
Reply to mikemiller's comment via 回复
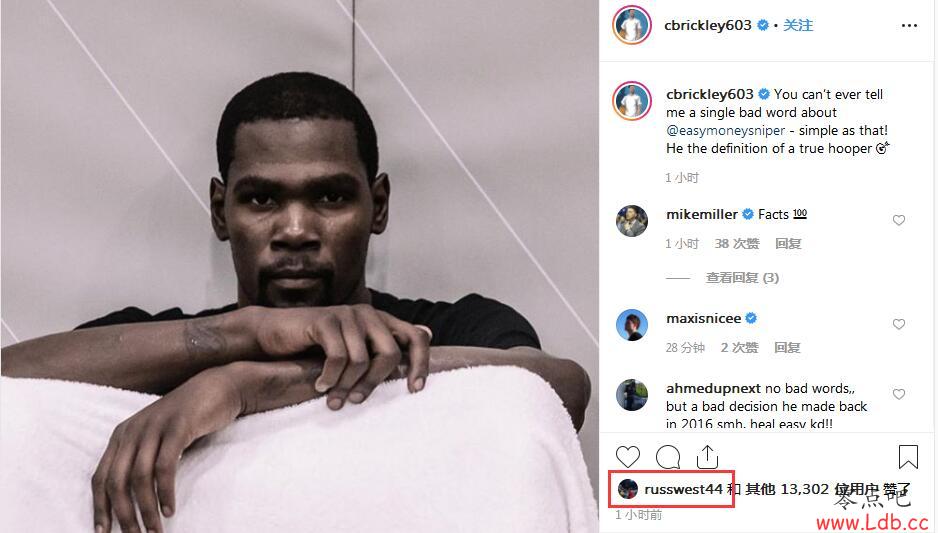coord(788,243)
